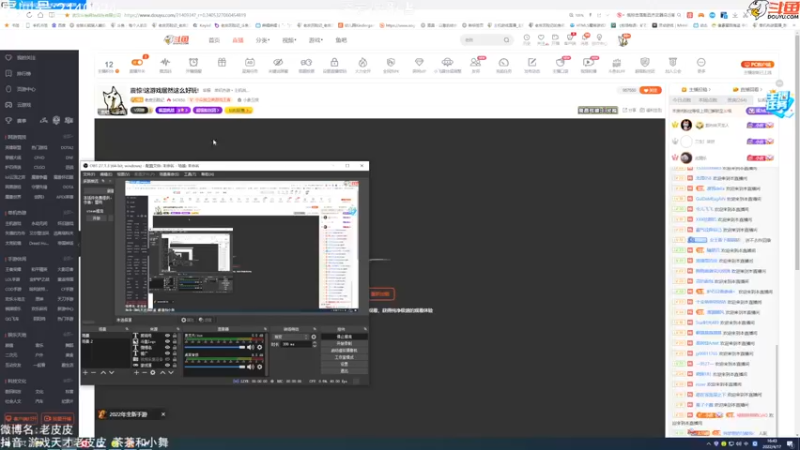The image size is (800, 450).
Task: Click the padlock tool icon in streamer toolbar
Action: (x=334, y=62)
